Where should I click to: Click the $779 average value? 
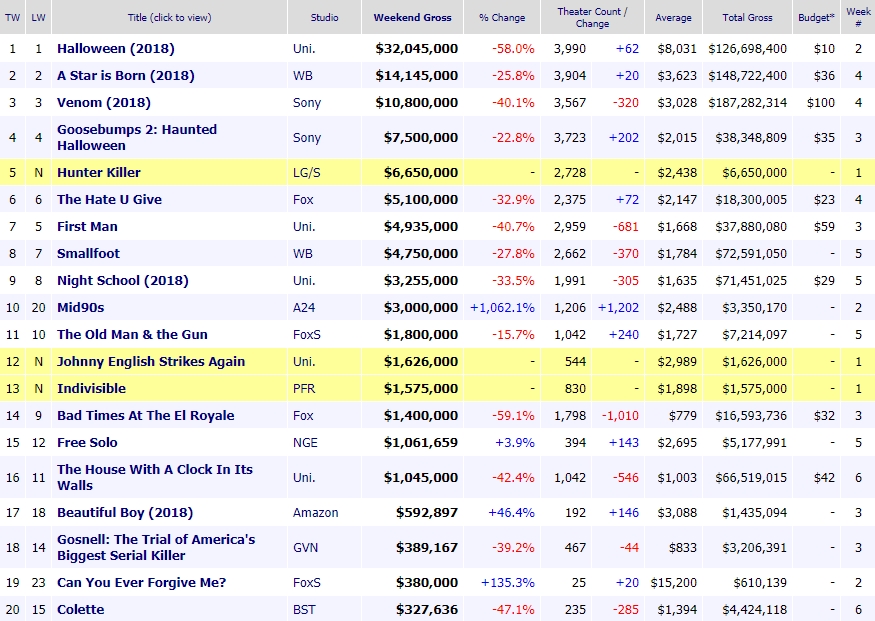pyautogui.click(x=683, y=416)
